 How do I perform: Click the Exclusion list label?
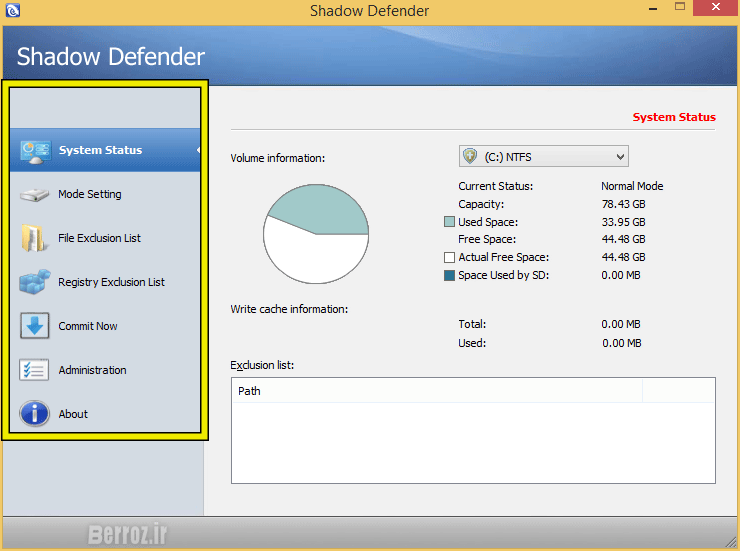click(262, 365)
